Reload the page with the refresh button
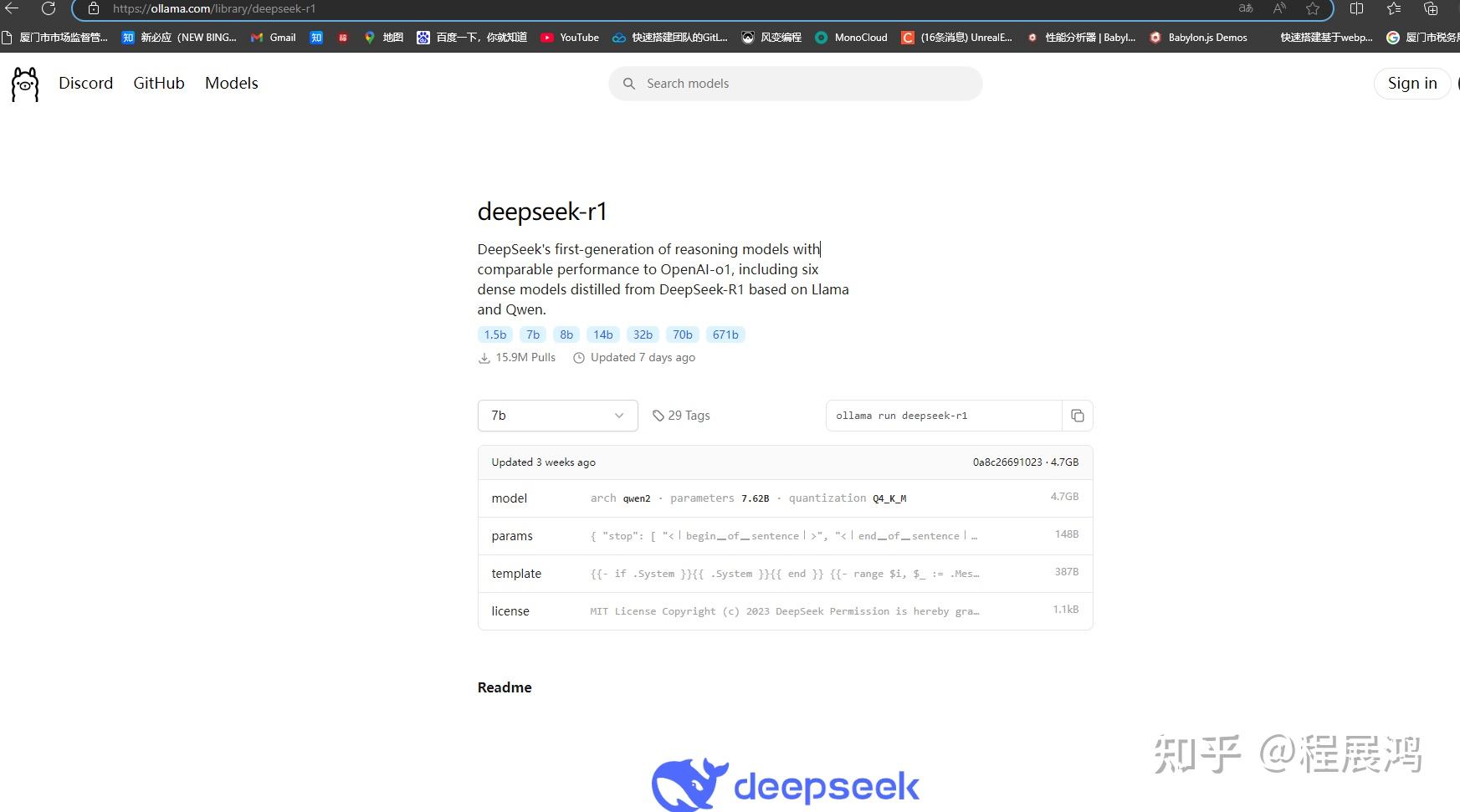The height and width of the screenshot is (812, 1460). [x=49, y=9]
